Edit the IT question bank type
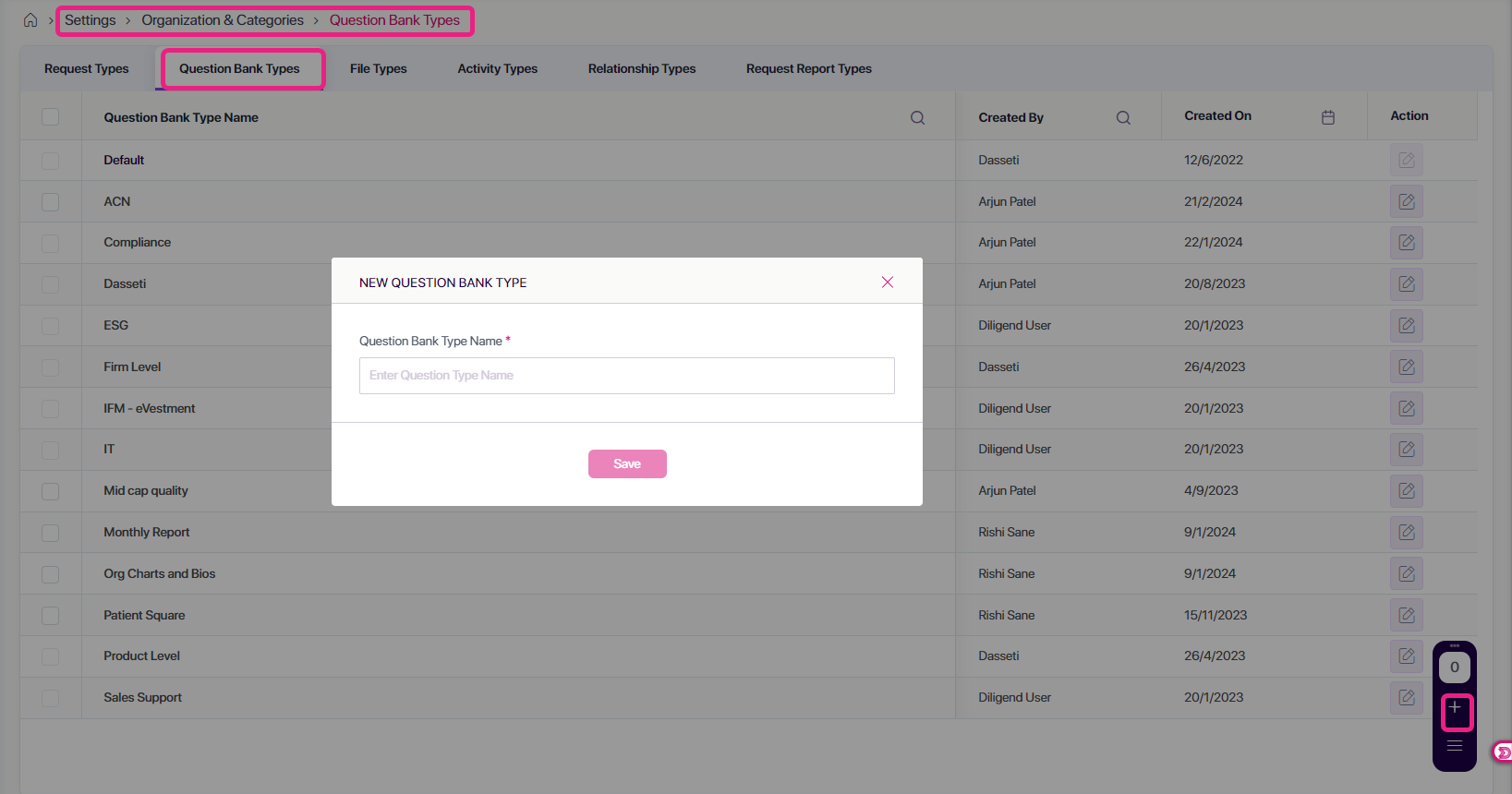This screenshot has height=794, width=1512. [1407, 450]
